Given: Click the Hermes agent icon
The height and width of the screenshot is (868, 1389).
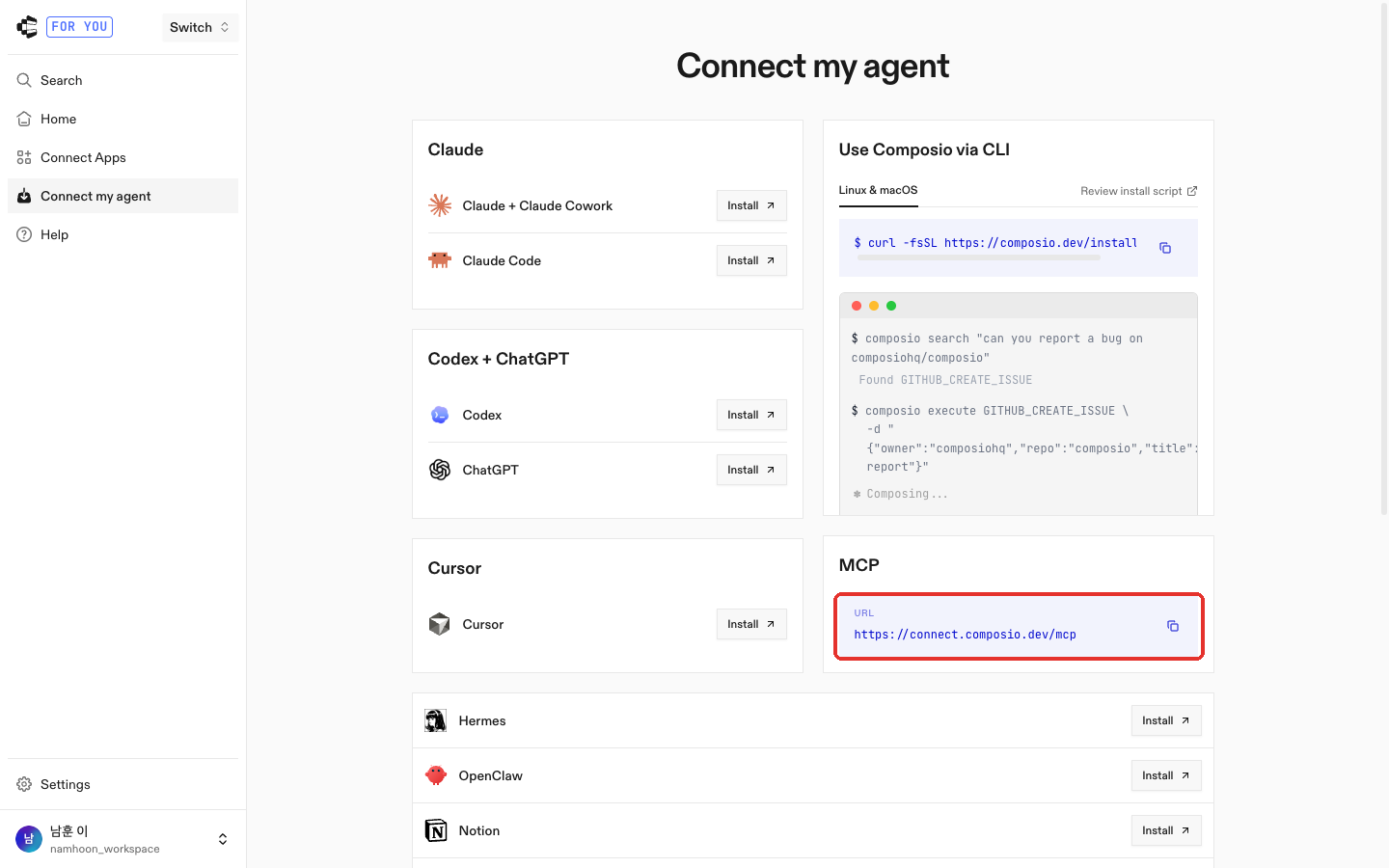Looking at the screenshot, I should (436, 720).
